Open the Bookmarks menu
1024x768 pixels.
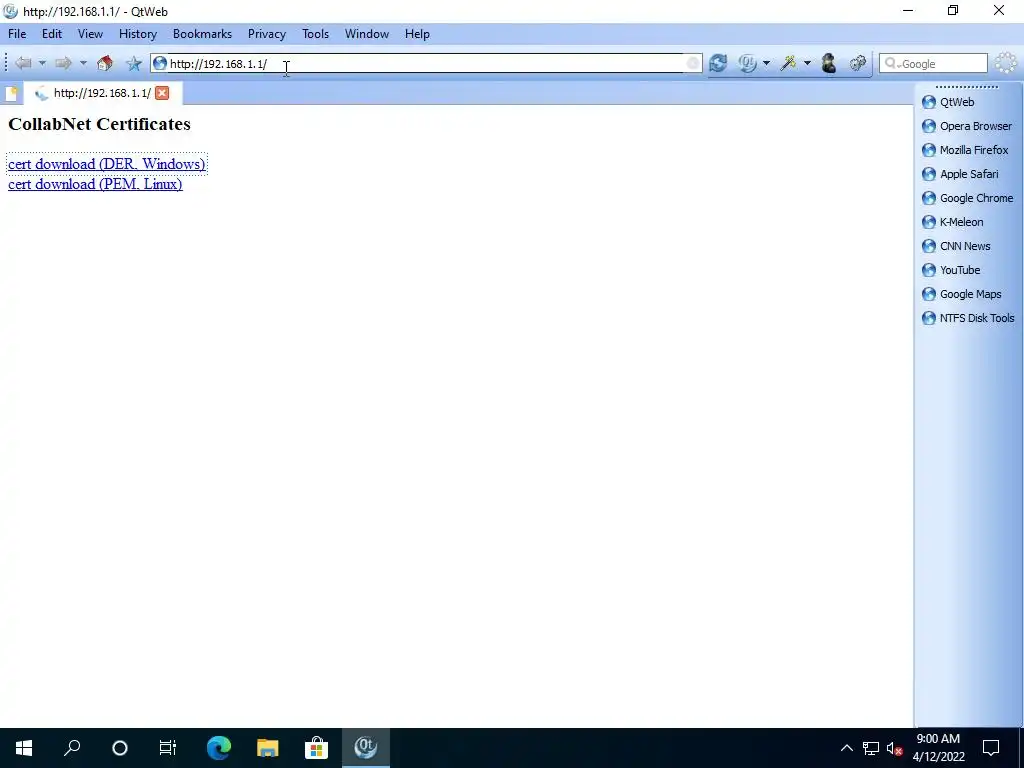pos(202,34)
